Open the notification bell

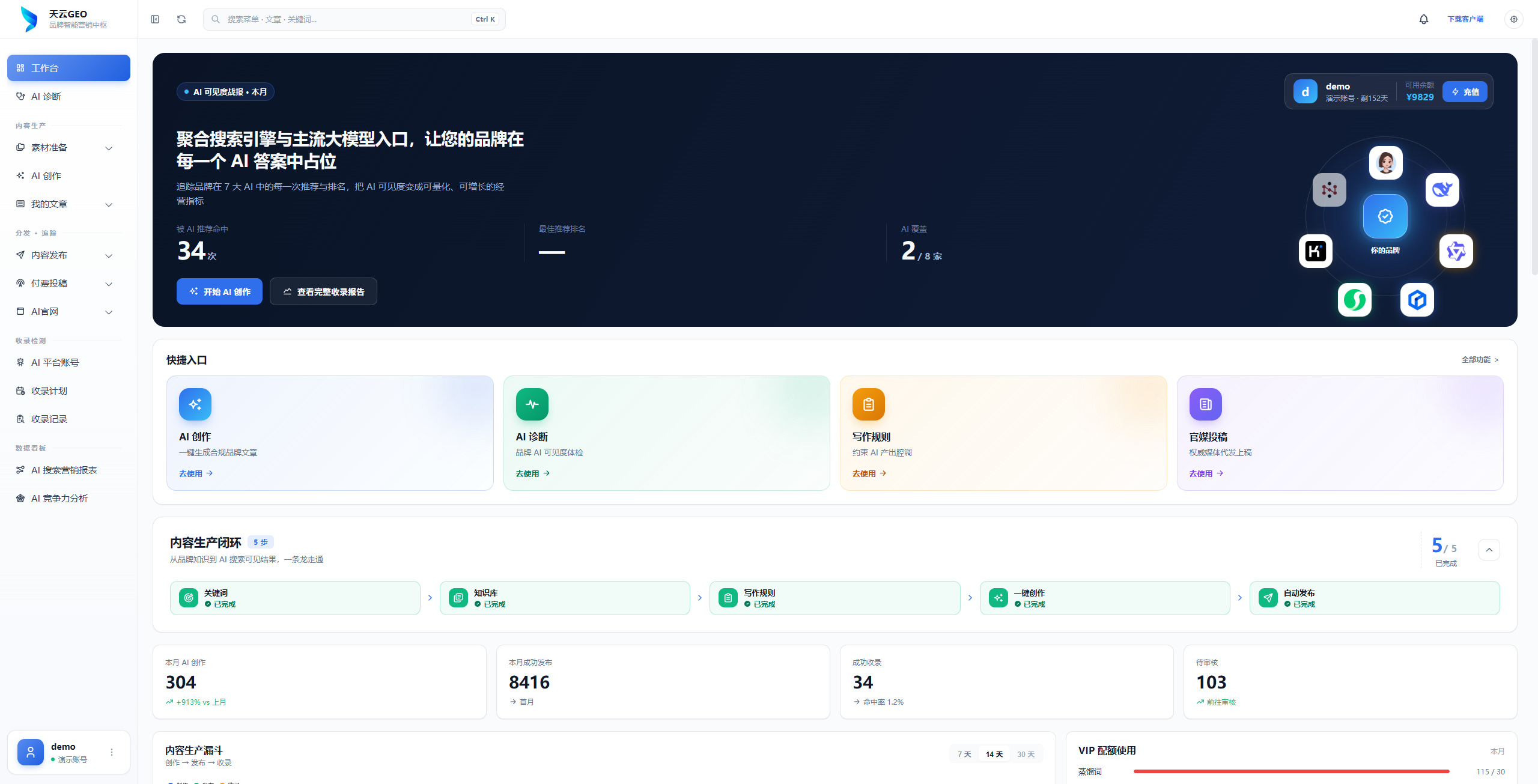point(1424,19)
